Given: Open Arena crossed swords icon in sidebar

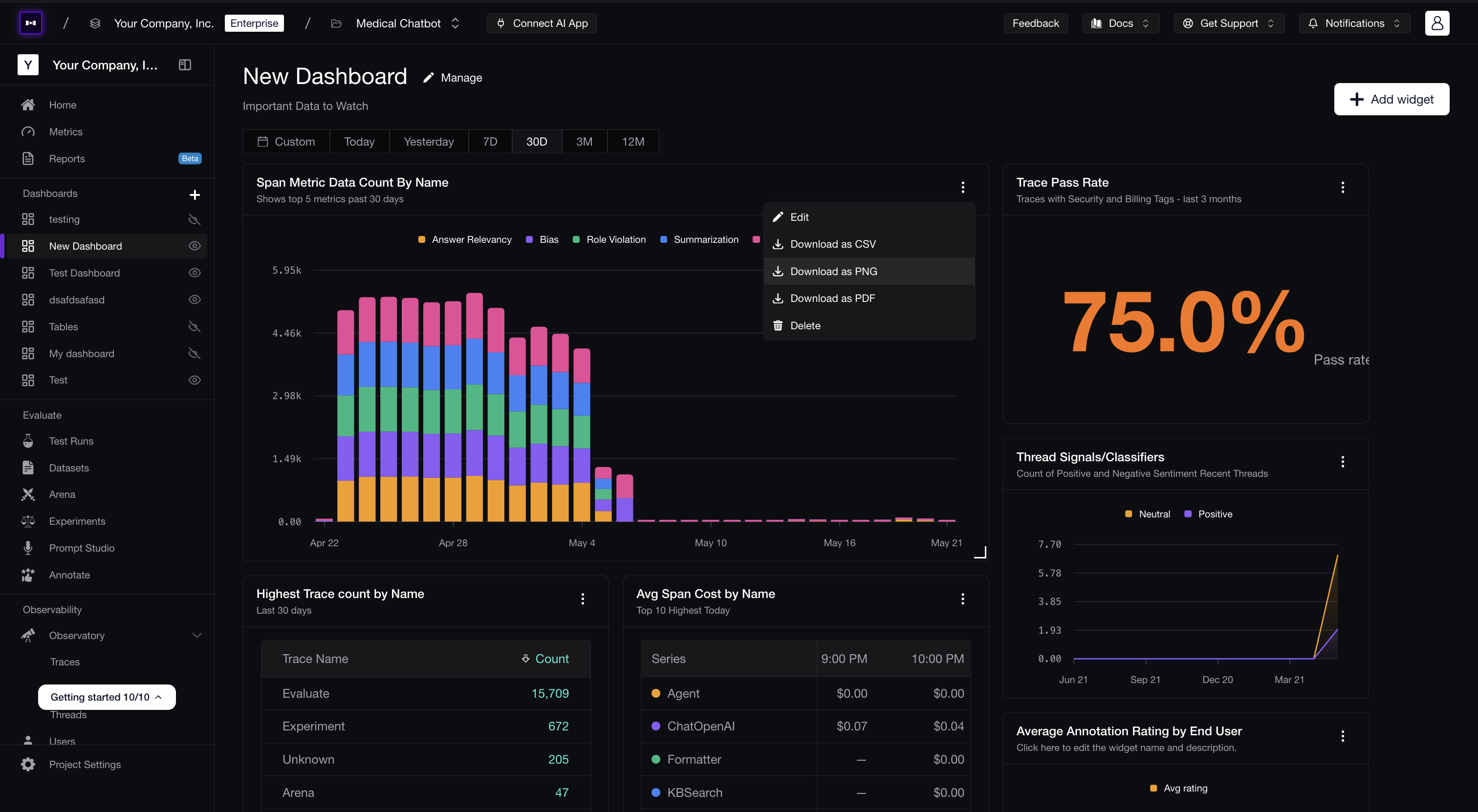Looking at the screenshot, I should [27, 494].
